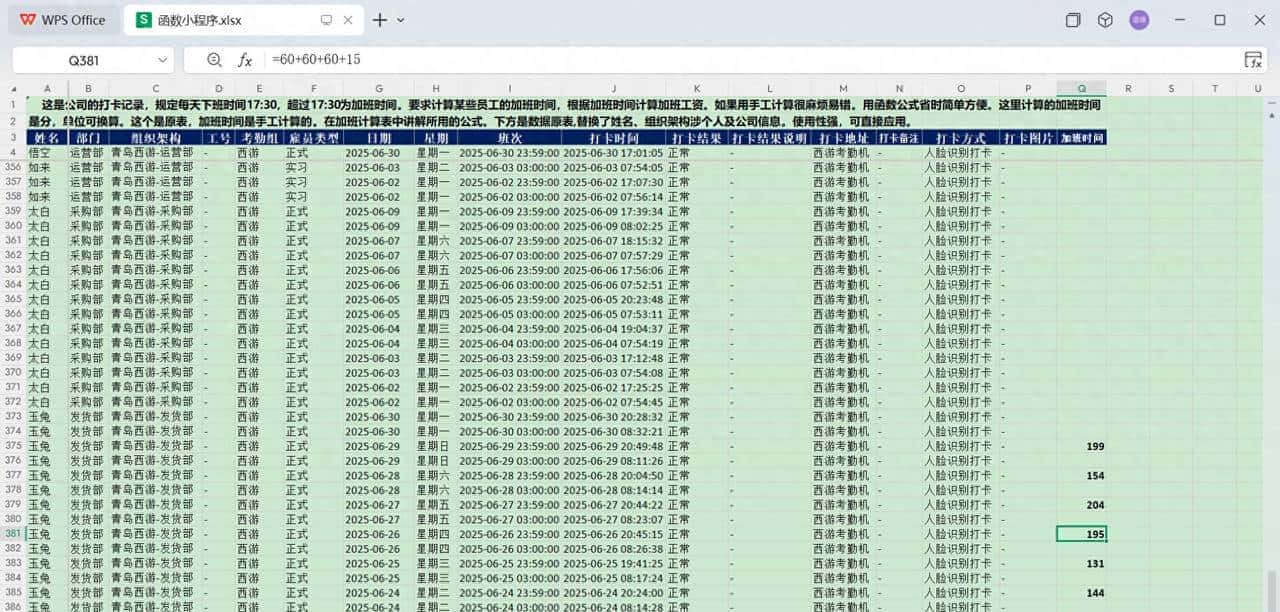Open the purple user avatar profile

coord(1141,19)
